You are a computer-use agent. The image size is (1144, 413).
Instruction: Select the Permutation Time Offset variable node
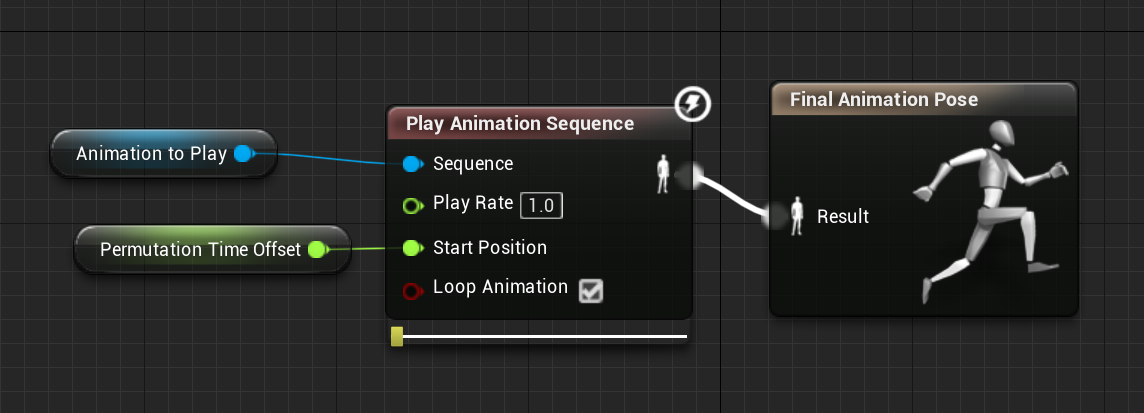coord(213,250)
